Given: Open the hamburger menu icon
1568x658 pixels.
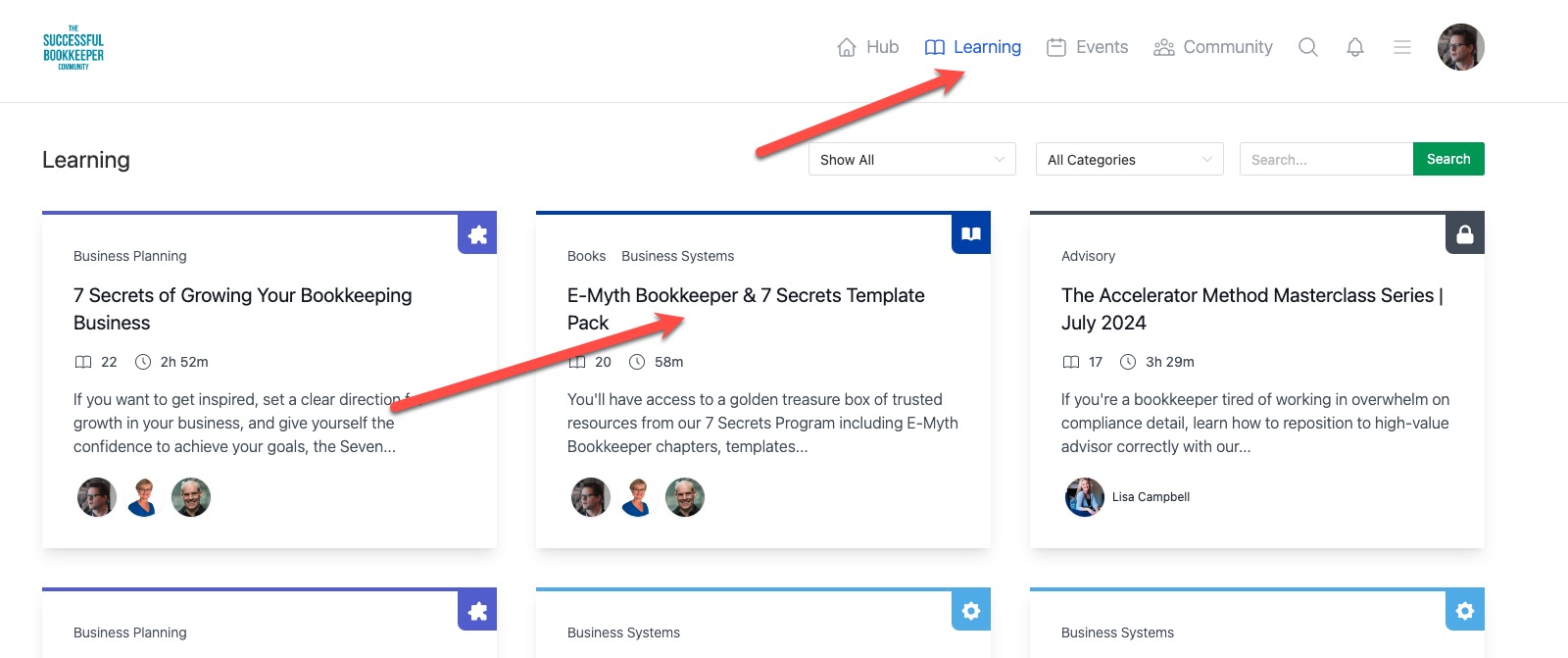Looking at the screenshot, I should pyautogui.click(x=1402, y=47).
